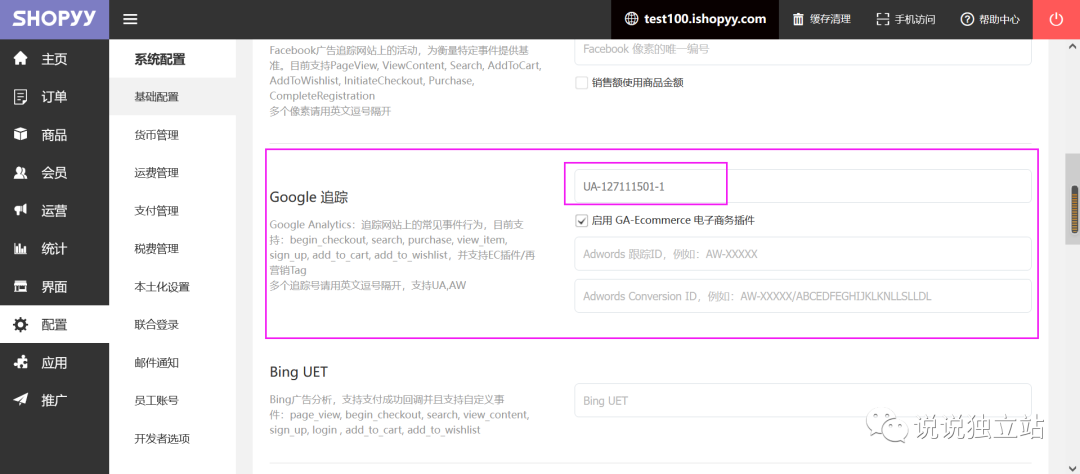1080x474 pixels.
Task: Click 缓存清理 in the top bar
Action: point(830,19)
